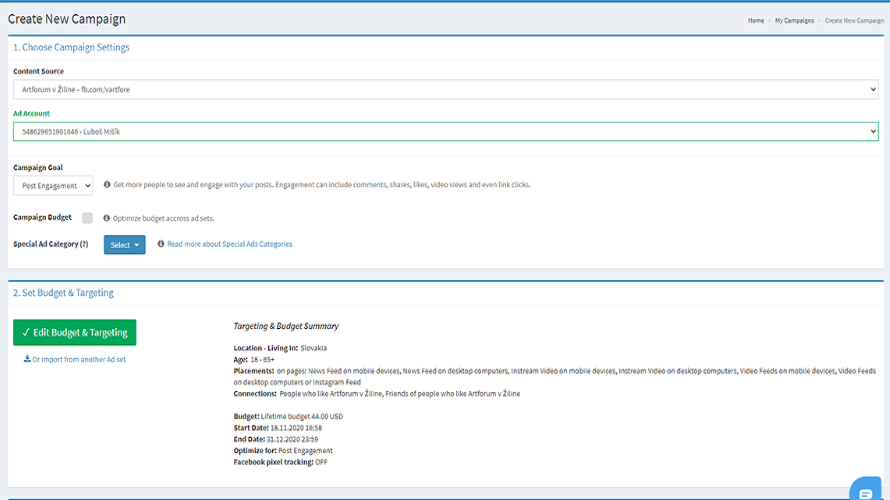Click Edit Budget & Targeting button
This screenshot has height=500, width=890.
pyautogui.click(x=74, y=332)
